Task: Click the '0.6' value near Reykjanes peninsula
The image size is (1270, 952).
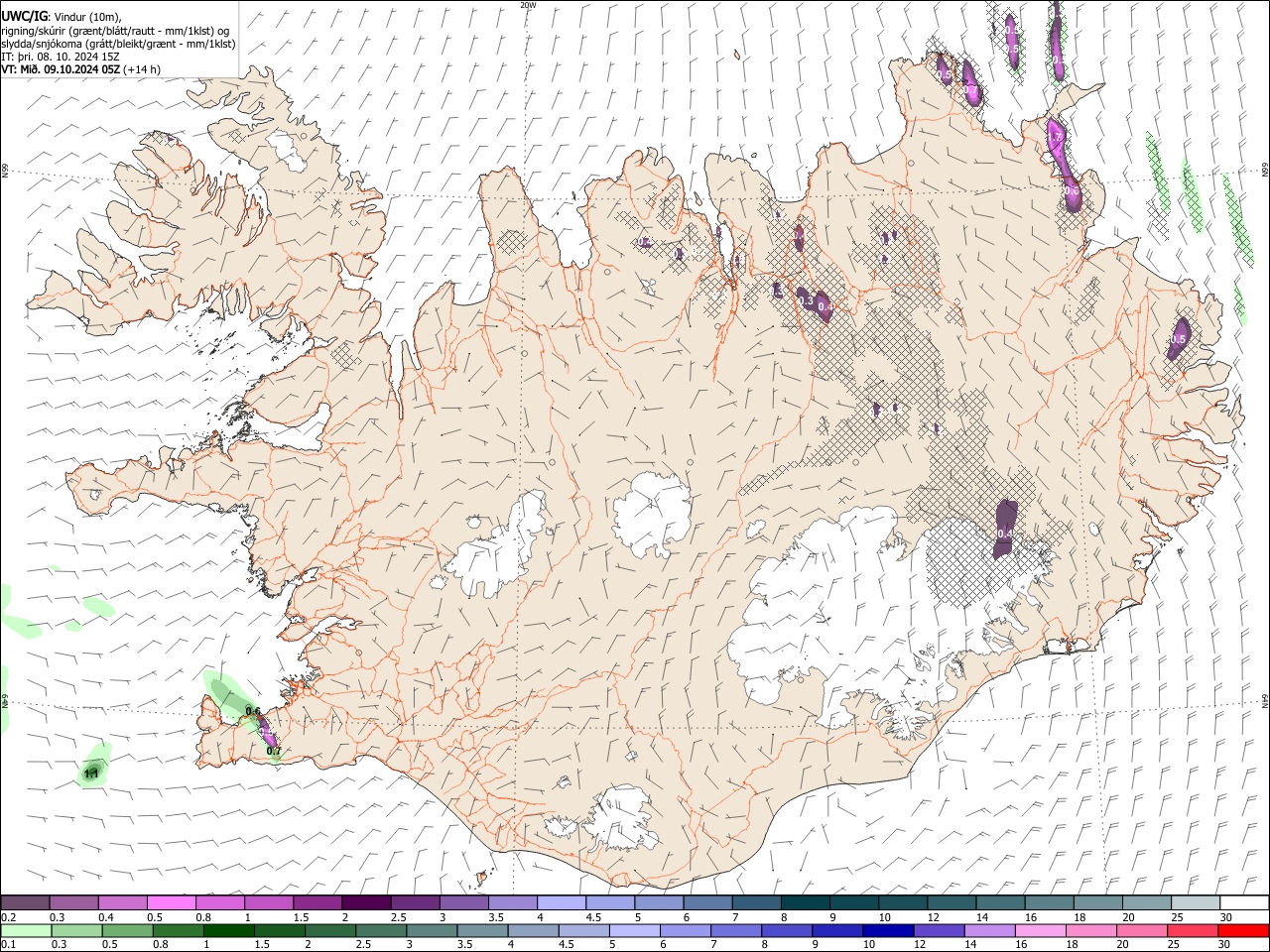Action: tap(252, 711)
